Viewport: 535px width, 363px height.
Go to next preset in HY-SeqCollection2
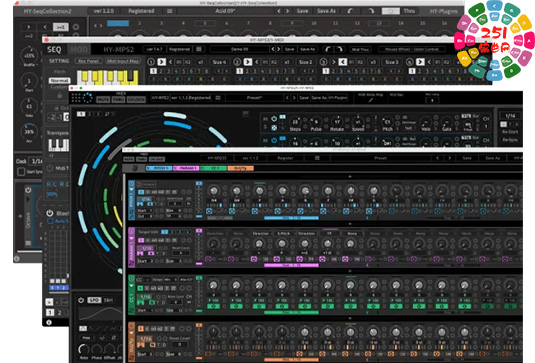click(288, 11)
